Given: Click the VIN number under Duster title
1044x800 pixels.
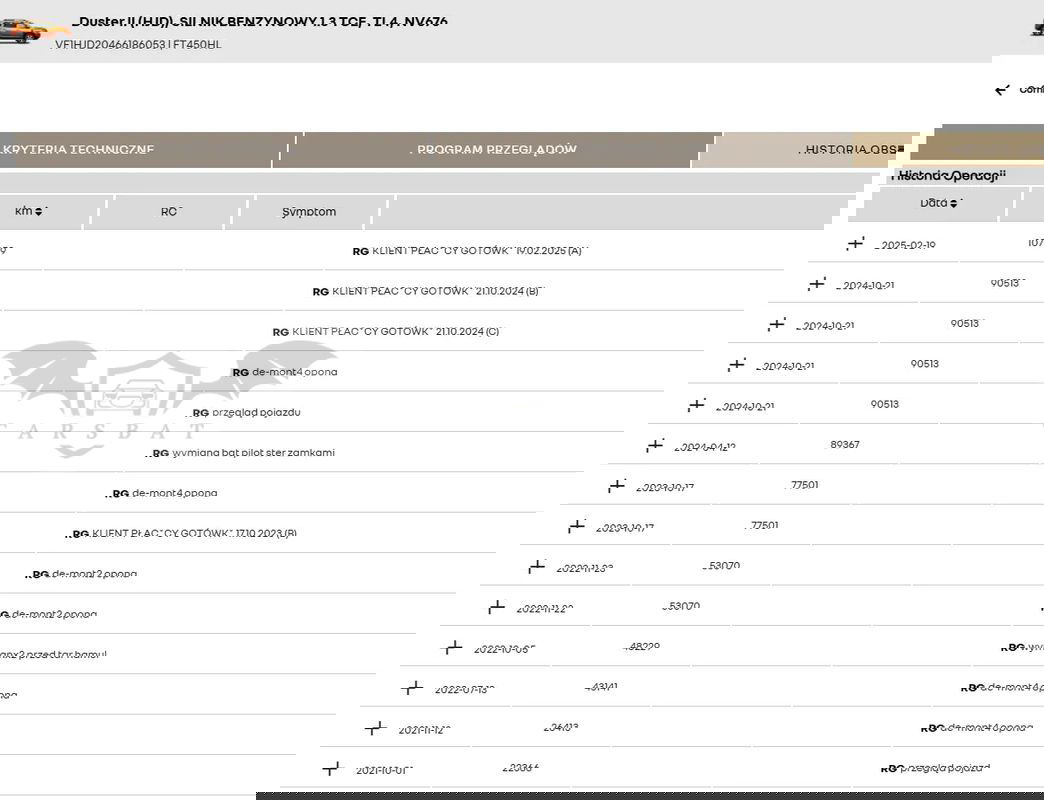Looking at the screenshot, I should (x=138, y=45).
